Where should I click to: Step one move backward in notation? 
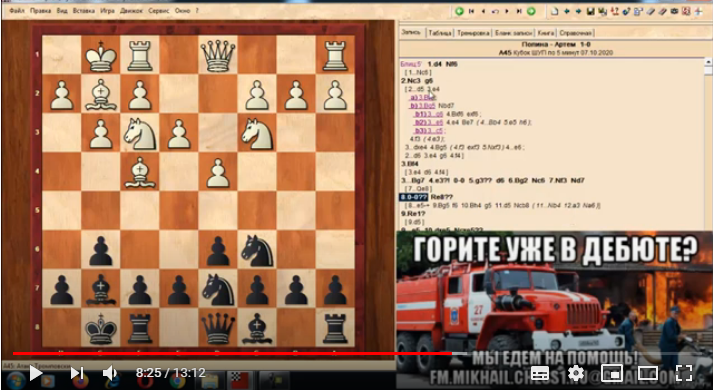(x=483, y=11)
